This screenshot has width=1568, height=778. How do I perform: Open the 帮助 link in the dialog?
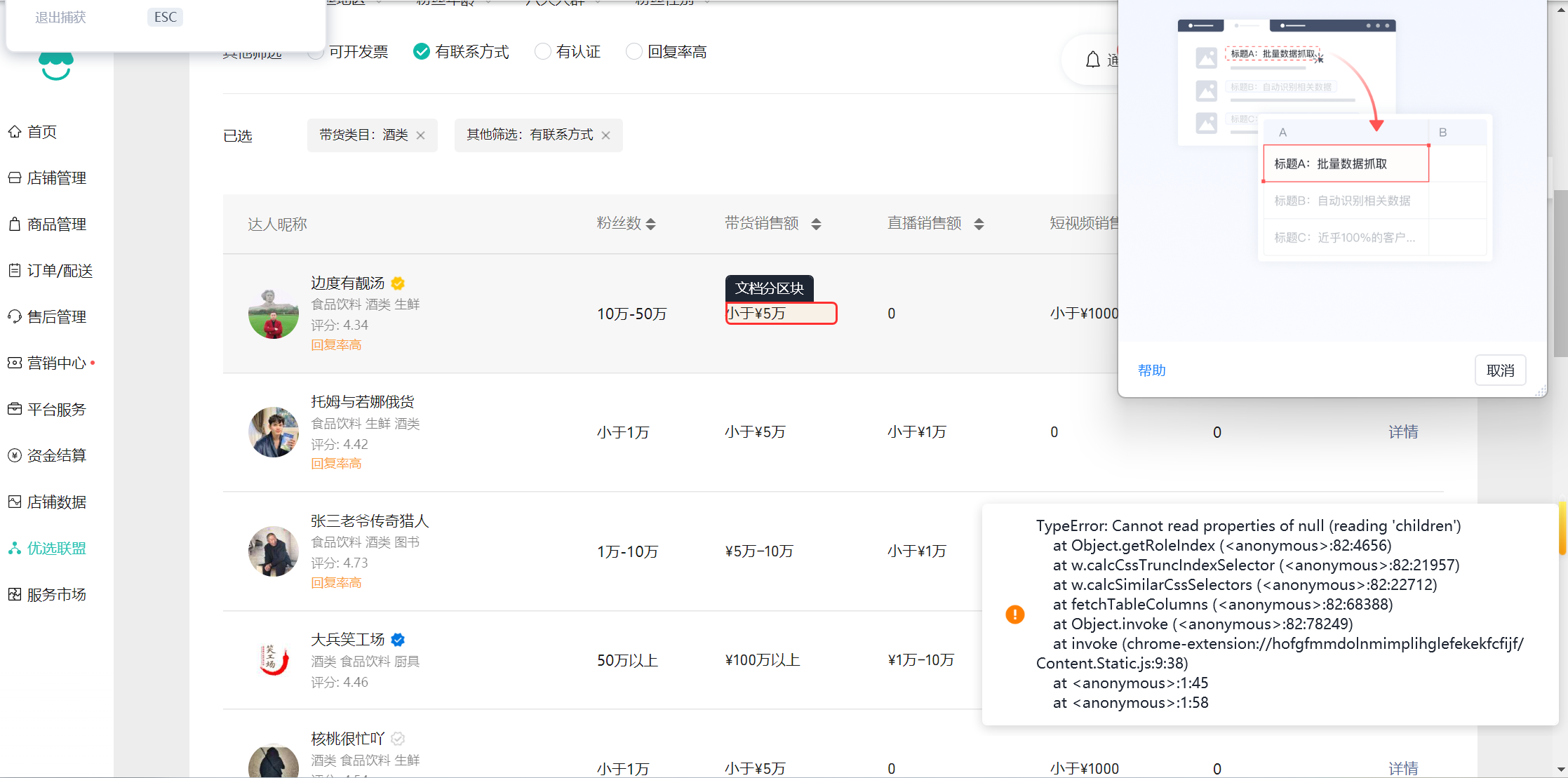1151,370
